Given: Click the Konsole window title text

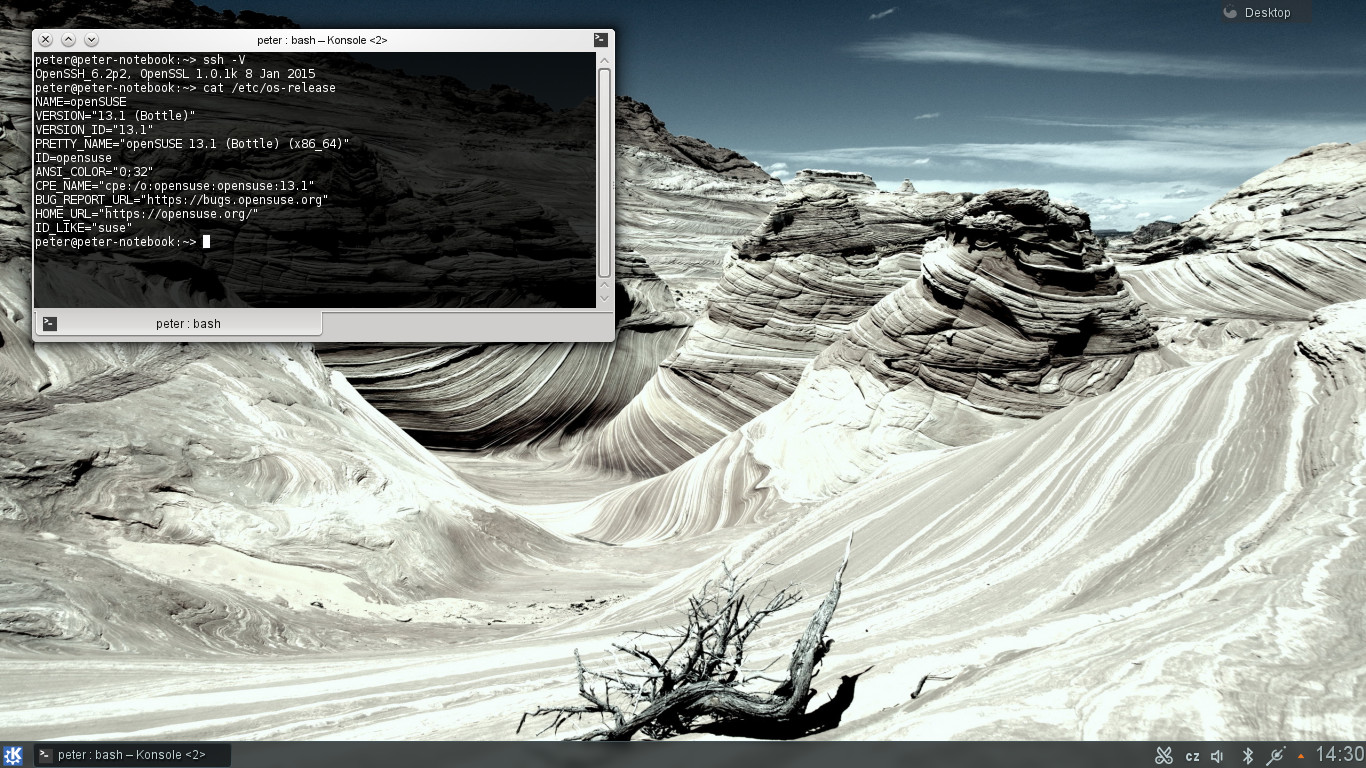Looking at the screenshot, I should (x=322, y=40).
